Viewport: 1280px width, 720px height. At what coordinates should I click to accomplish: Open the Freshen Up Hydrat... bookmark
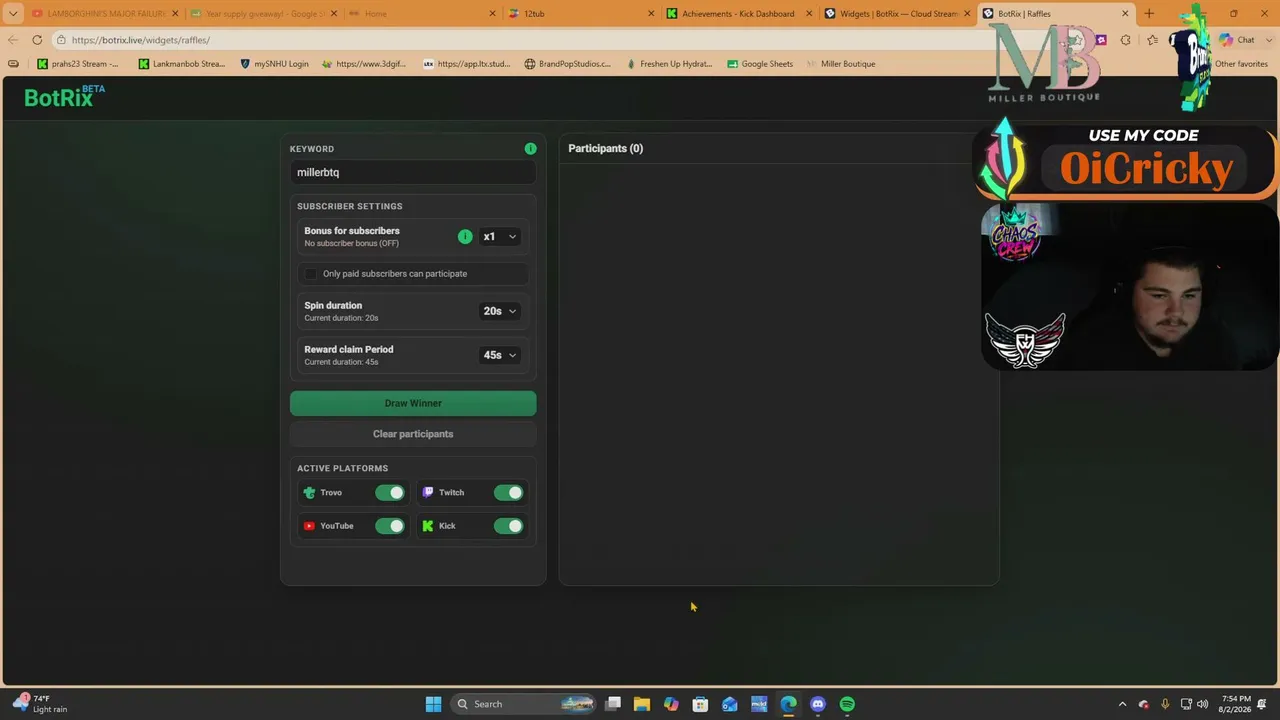click(x=669, y=64)
